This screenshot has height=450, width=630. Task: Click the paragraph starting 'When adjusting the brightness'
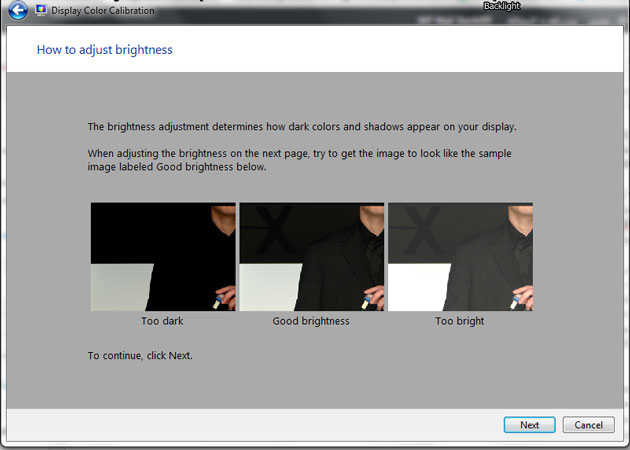pos(300,160)
